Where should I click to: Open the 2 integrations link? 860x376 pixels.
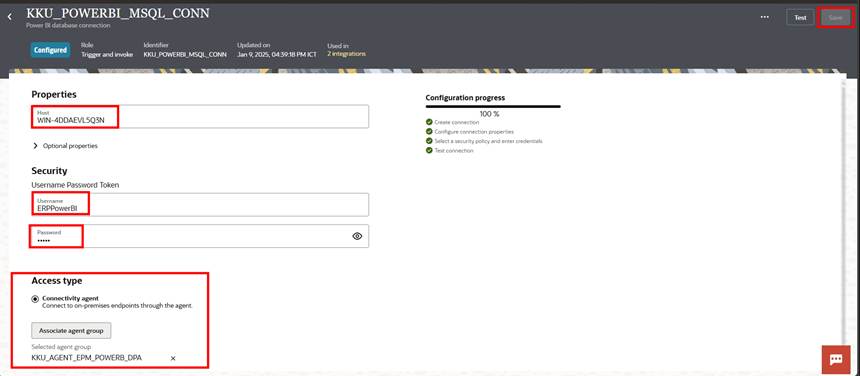click(x=346, y=54)
